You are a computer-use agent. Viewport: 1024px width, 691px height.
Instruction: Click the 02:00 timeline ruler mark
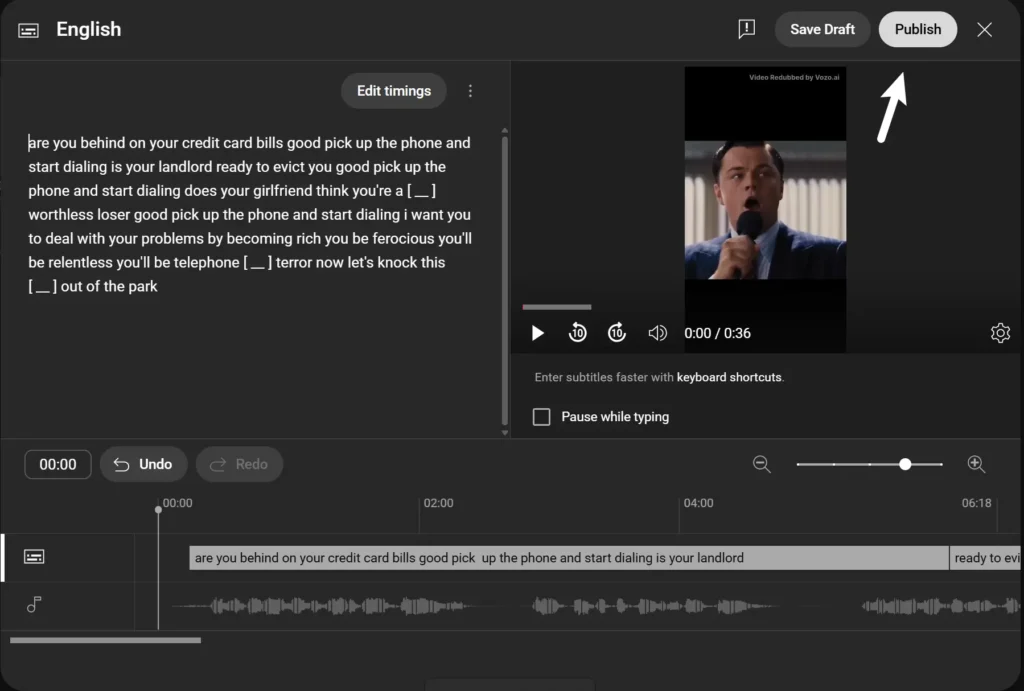click(438, 503)
